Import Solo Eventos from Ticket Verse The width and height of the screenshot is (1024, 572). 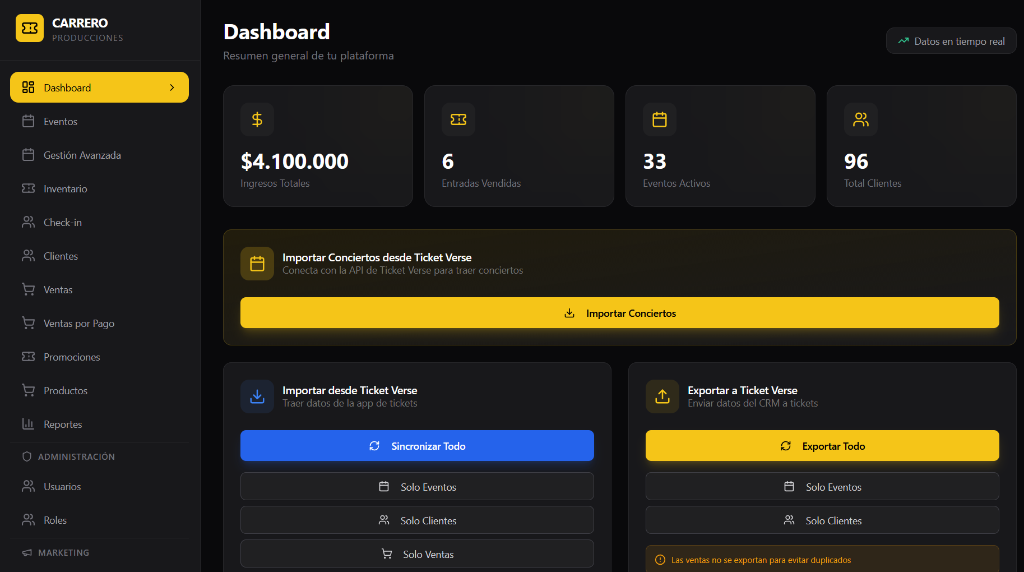click(417, 486)
